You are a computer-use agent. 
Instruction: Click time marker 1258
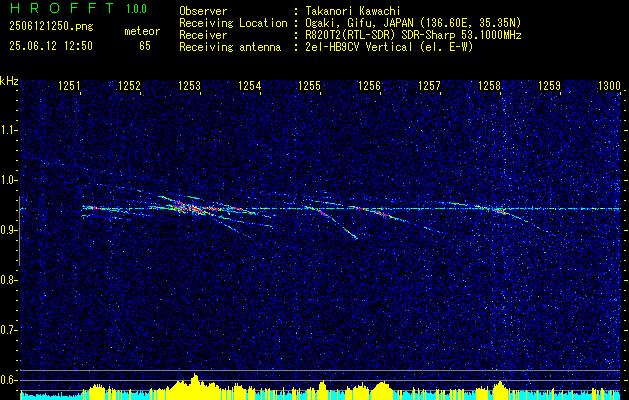coord(489,85)
